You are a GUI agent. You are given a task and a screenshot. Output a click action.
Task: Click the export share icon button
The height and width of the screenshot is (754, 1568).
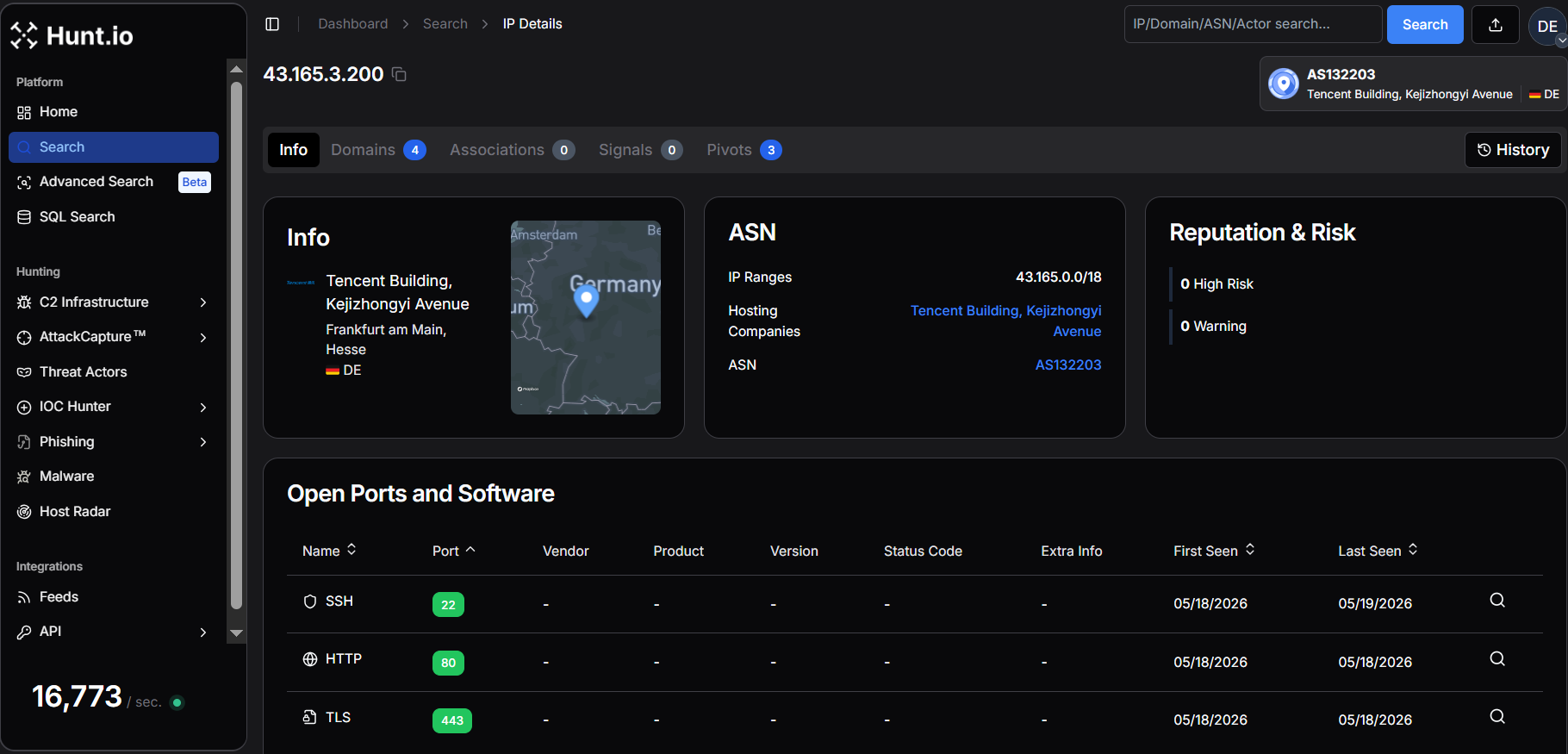(1496, 25)
